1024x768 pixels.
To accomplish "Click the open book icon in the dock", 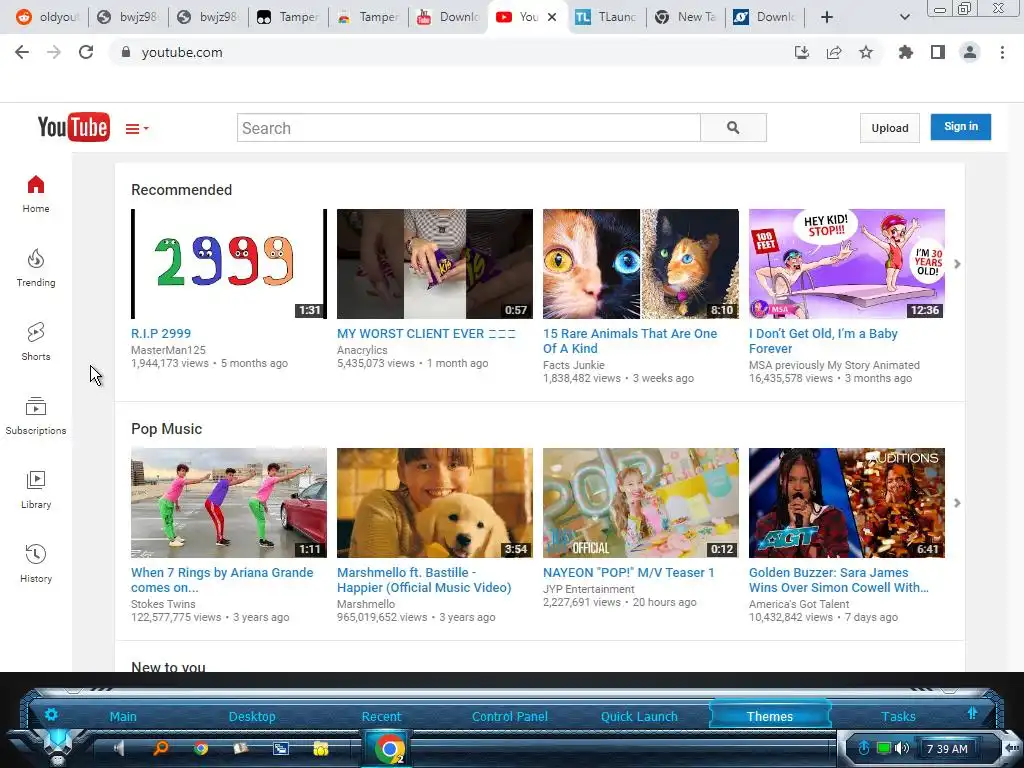I will click(241, 748).
